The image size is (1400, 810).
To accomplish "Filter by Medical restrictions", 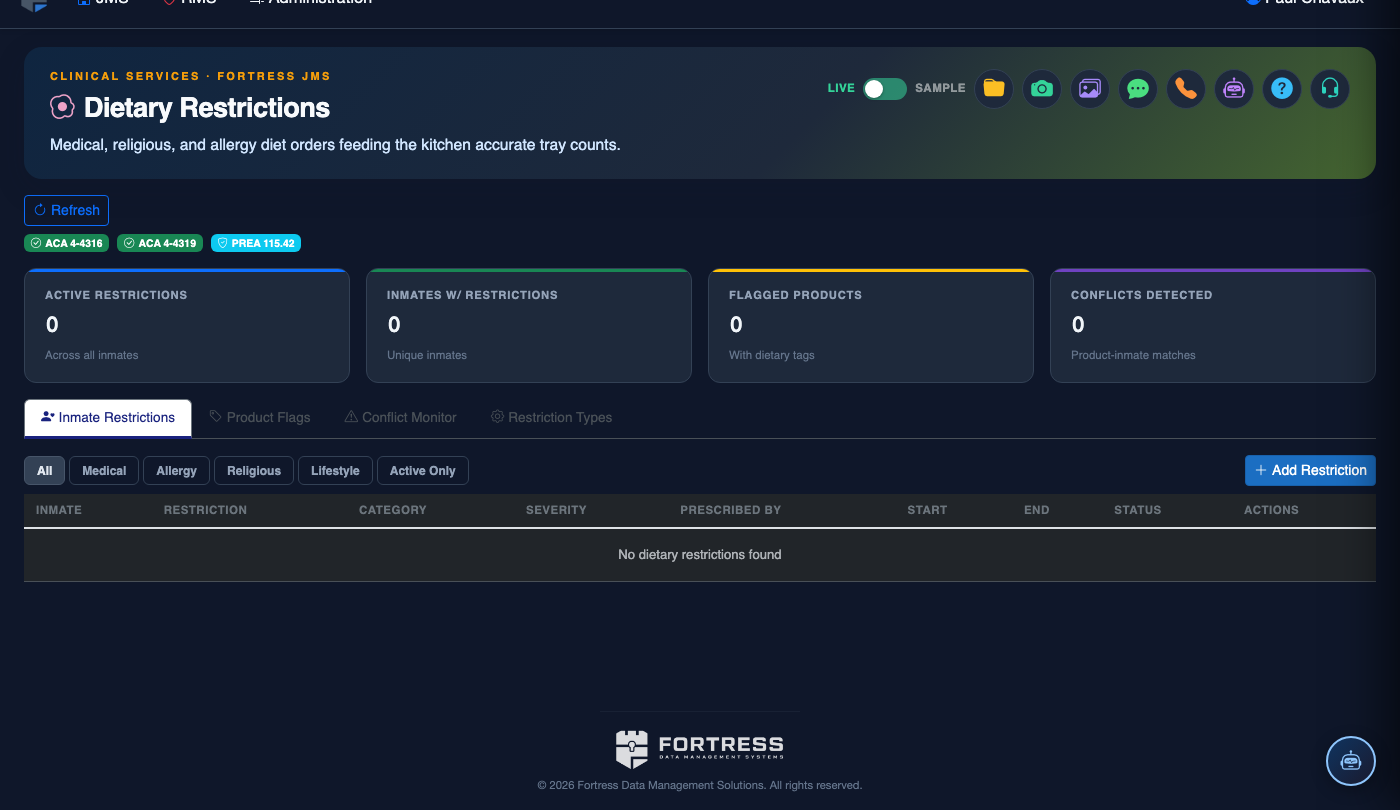I will point(104,471).
